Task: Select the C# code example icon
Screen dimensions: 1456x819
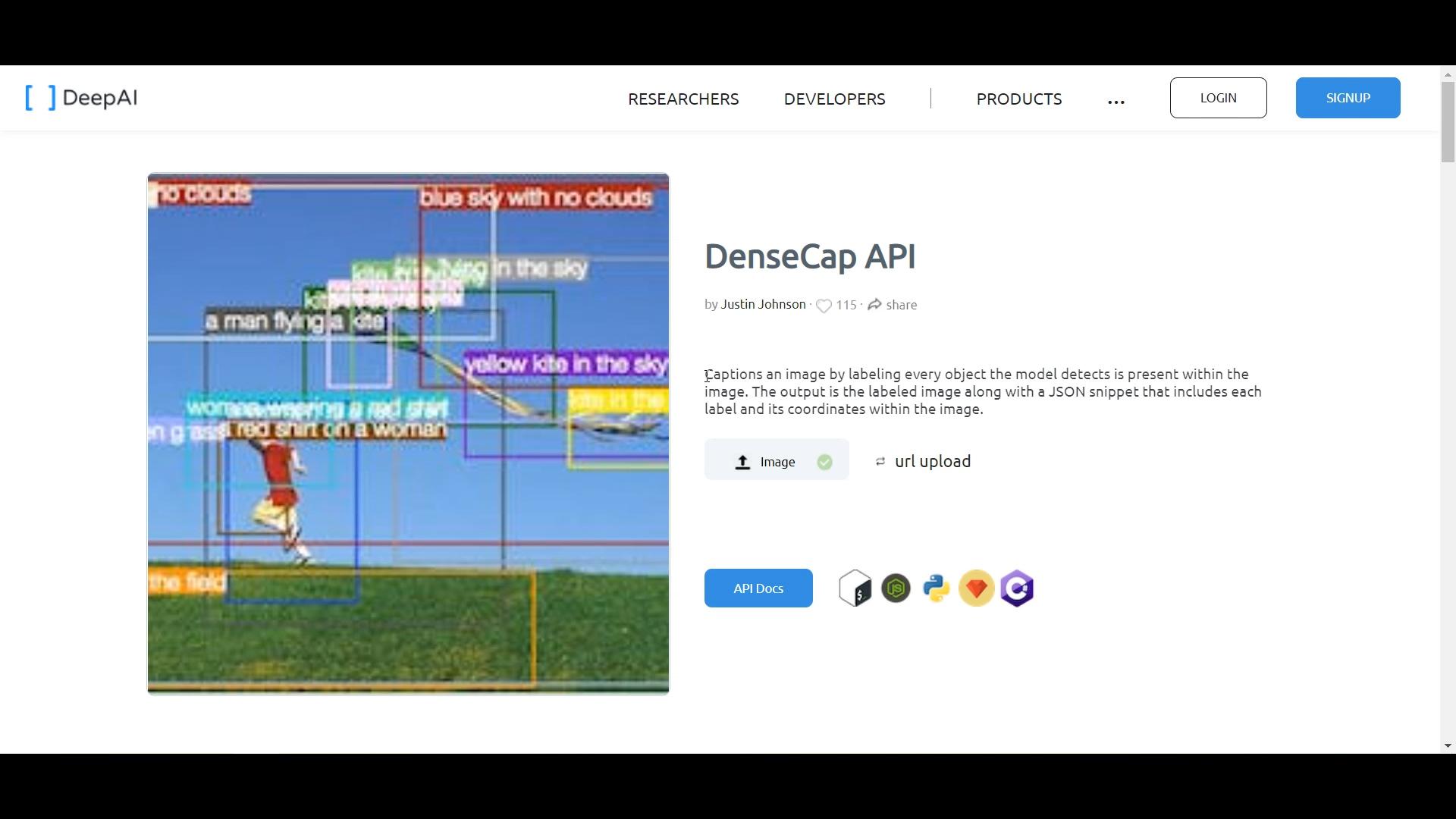Action: pos(1017,588)
